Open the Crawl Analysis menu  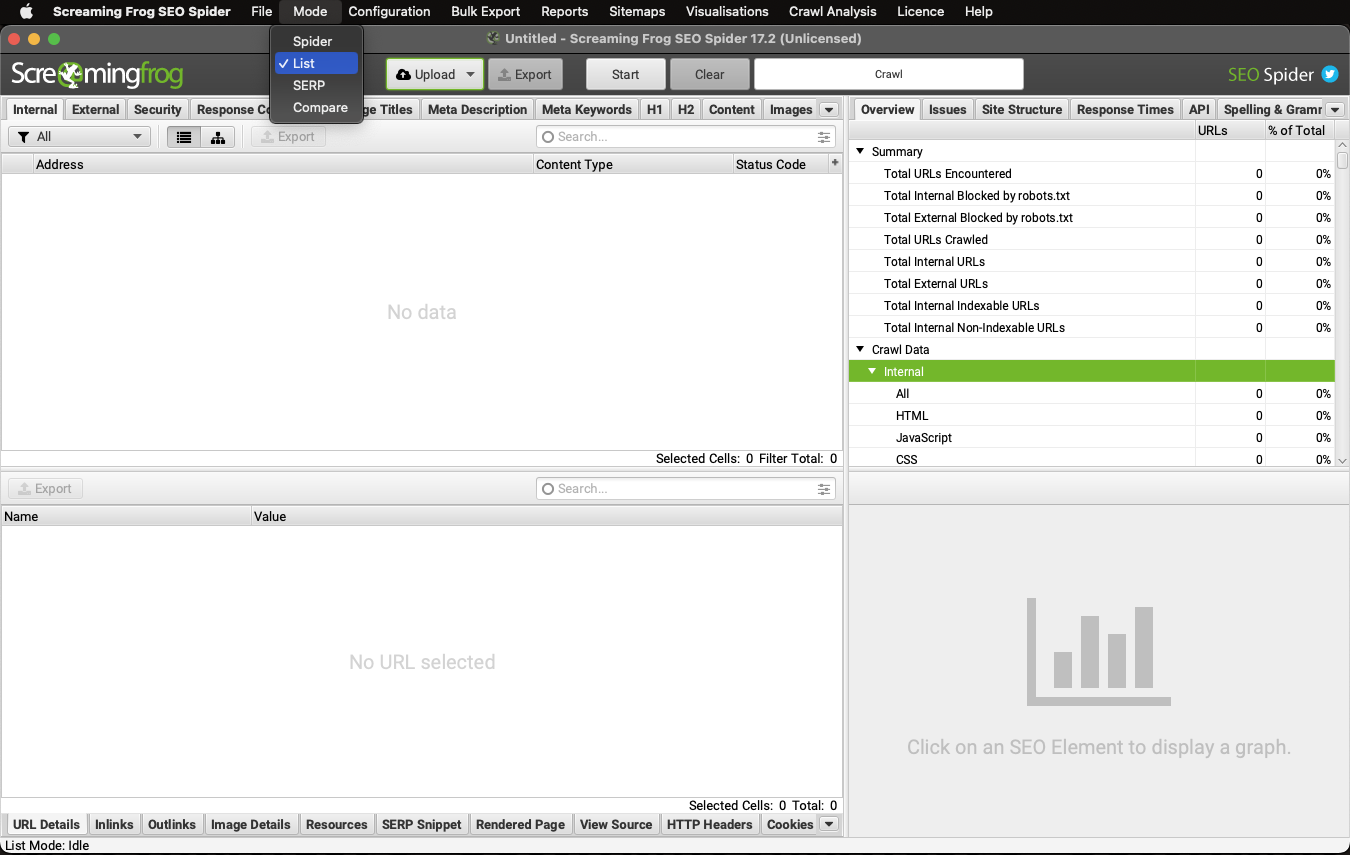click(832, 12)
